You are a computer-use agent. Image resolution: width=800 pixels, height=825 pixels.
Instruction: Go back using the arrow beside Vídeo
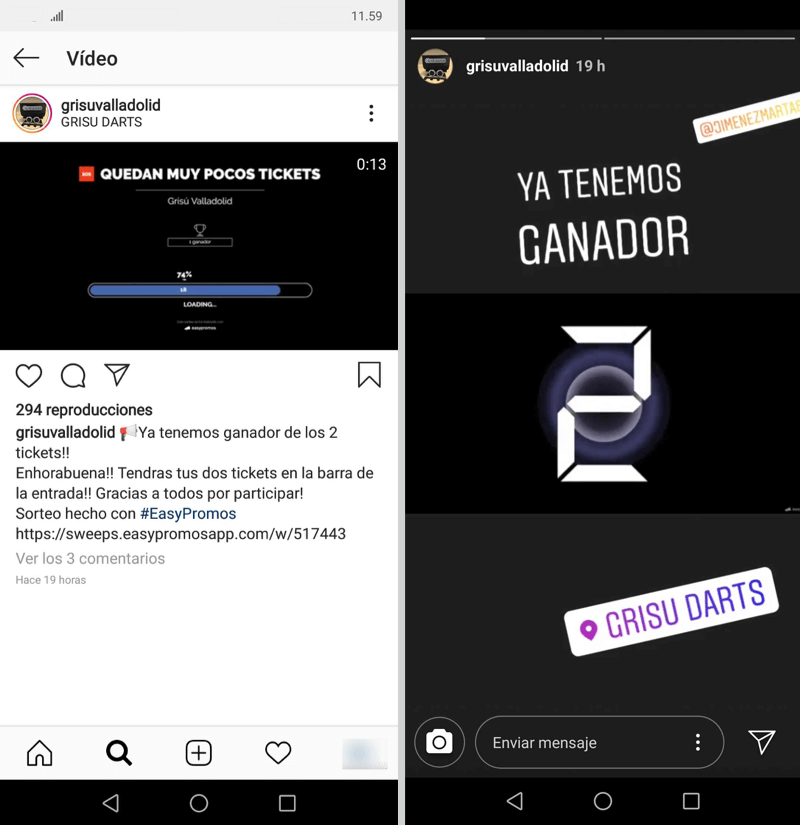click(x=26, y=58)
